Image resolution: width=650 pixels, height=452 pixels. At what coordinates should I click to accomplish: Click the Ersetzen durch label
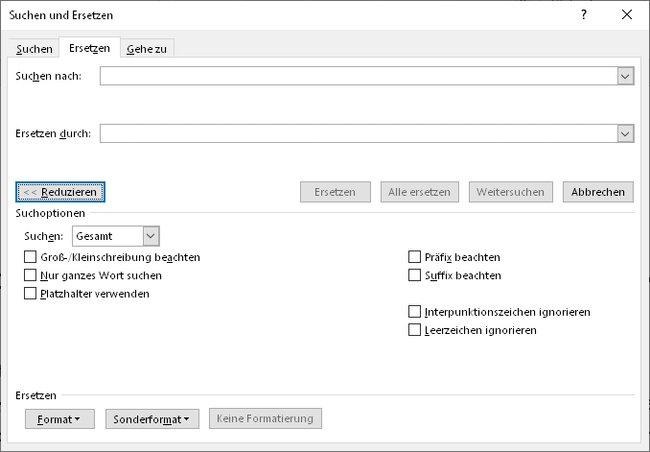pyautogui.click(x=53, y=134)
